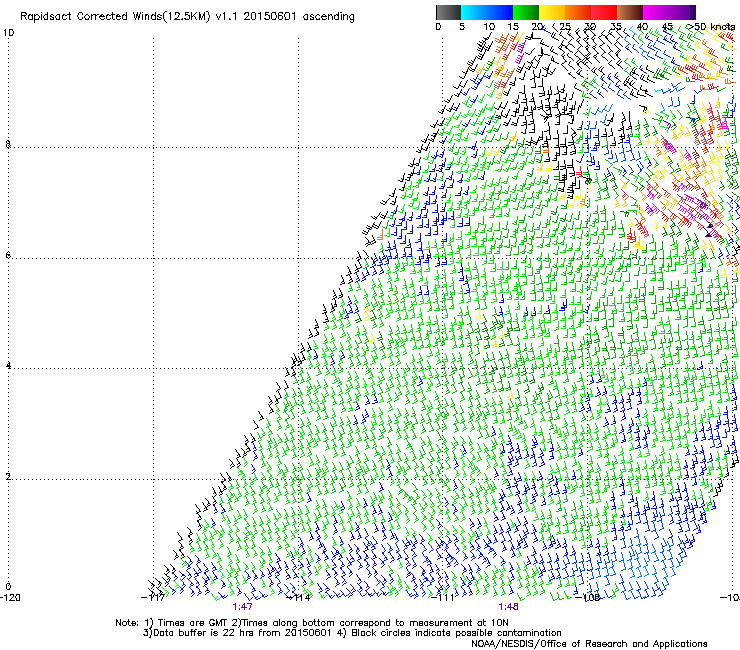
Task: Click the 'Data buffer is 22 hrs' note line
Action: click(352, 633)
